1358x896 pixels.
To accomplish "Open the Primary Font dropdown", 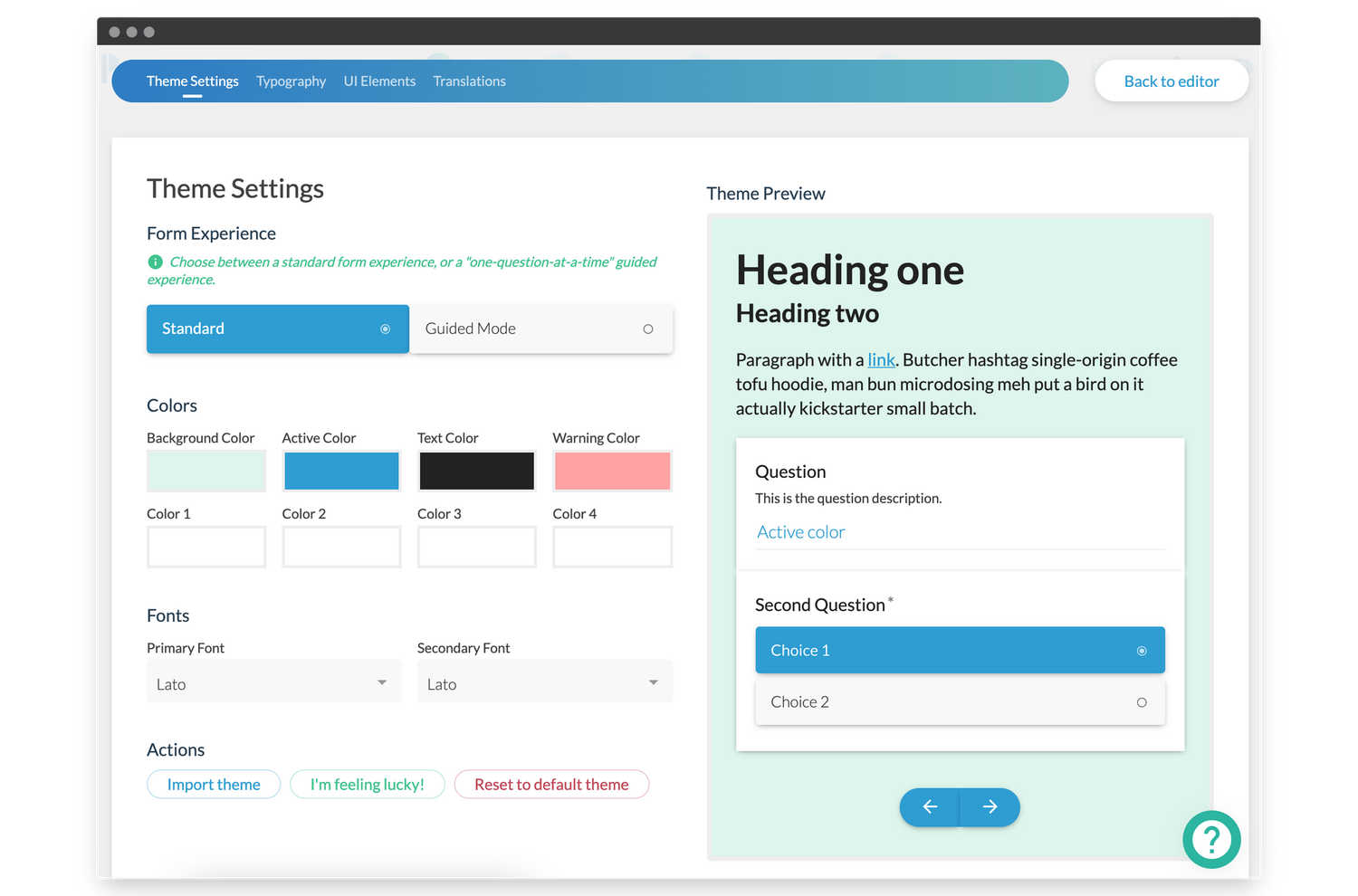I will [x=273, y=683].
